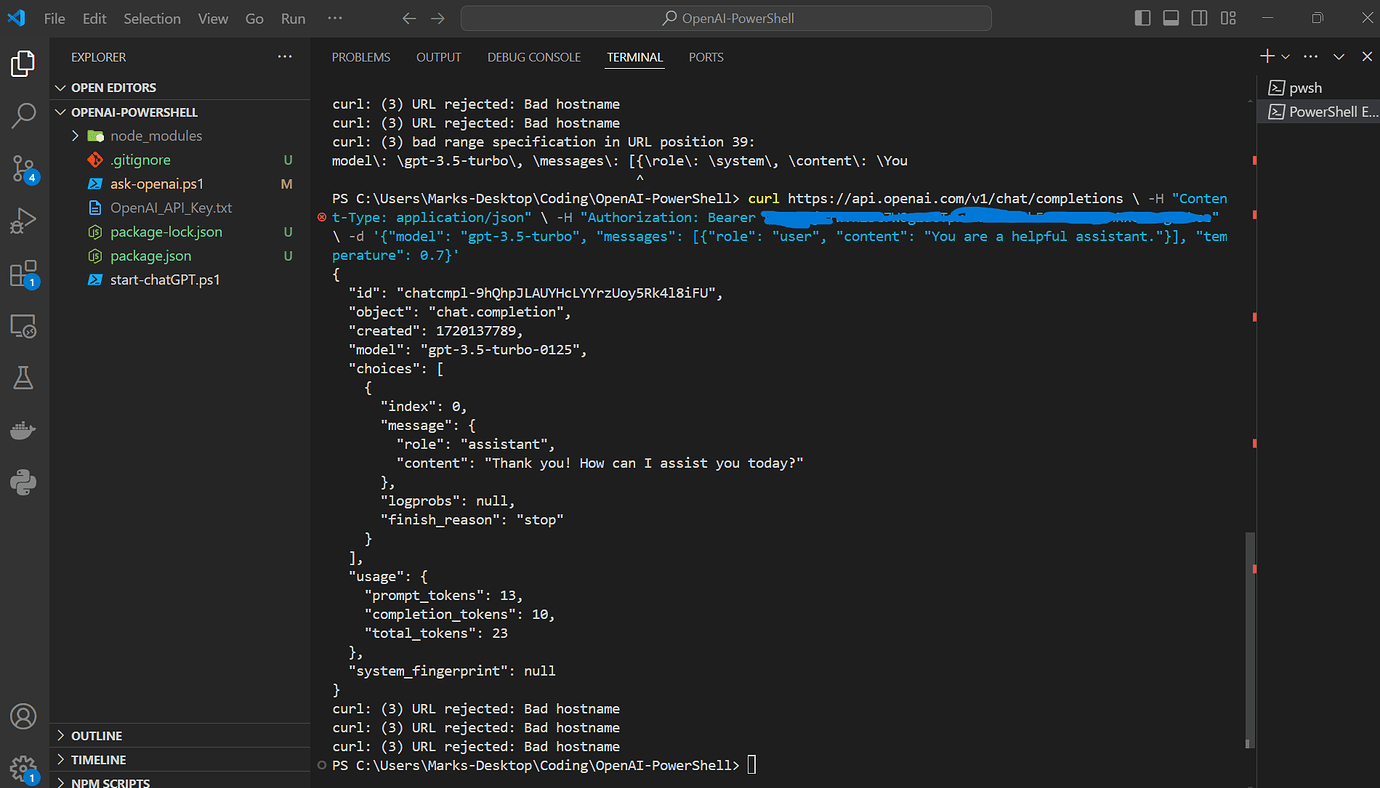Viewport: 1380px width, 788px height.
Task: Open the View menu
Action: coord(213,18)
